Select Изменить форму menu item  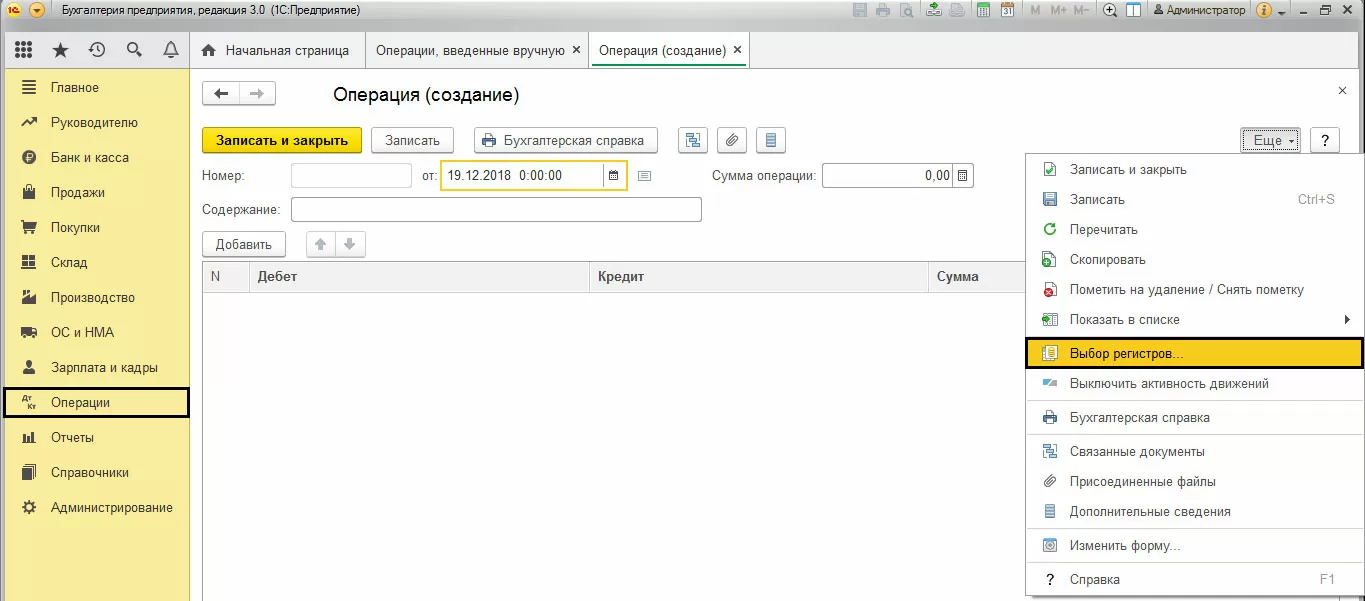coord(1195,546)
